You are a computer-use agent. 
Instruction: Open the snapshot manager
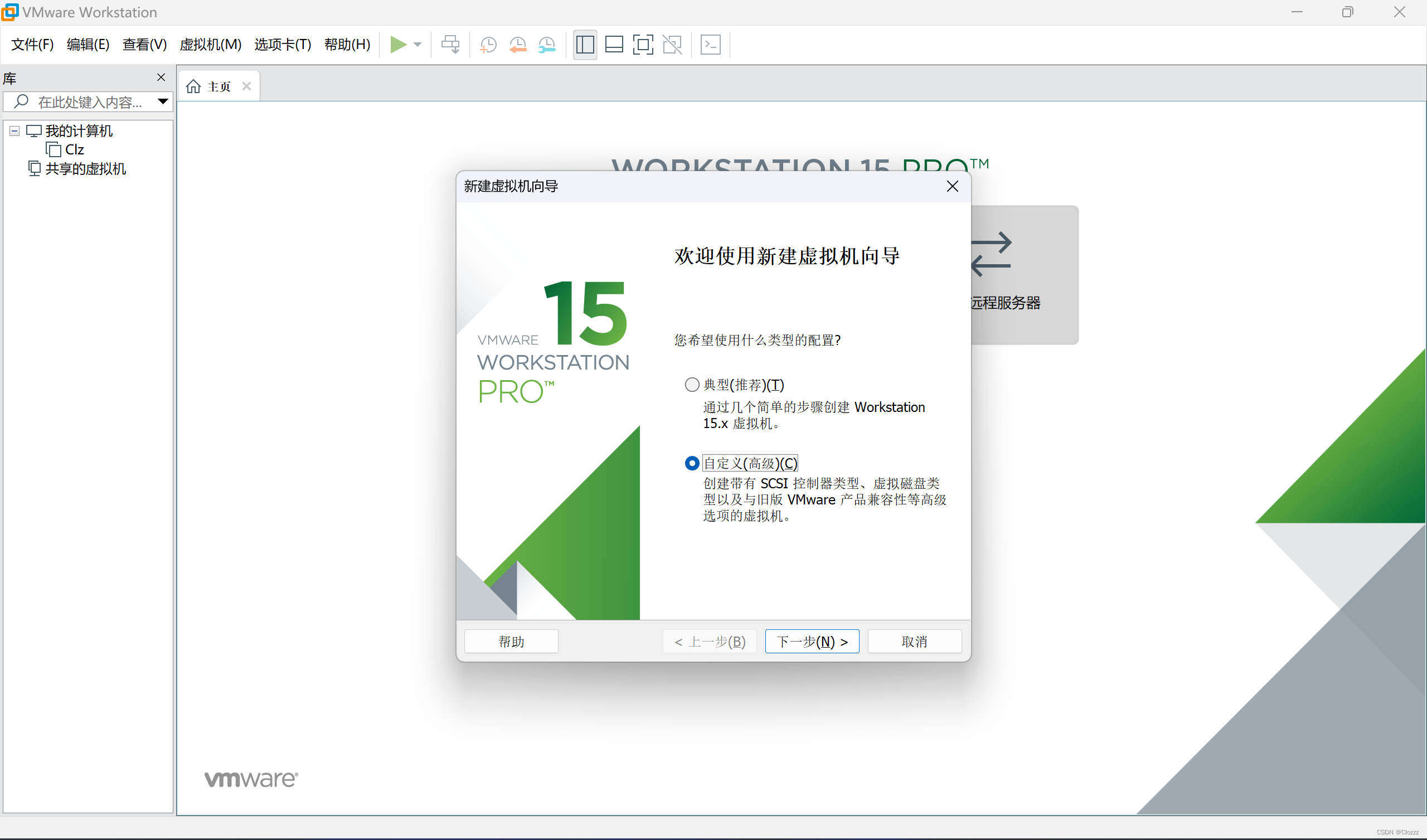point(547,45)
